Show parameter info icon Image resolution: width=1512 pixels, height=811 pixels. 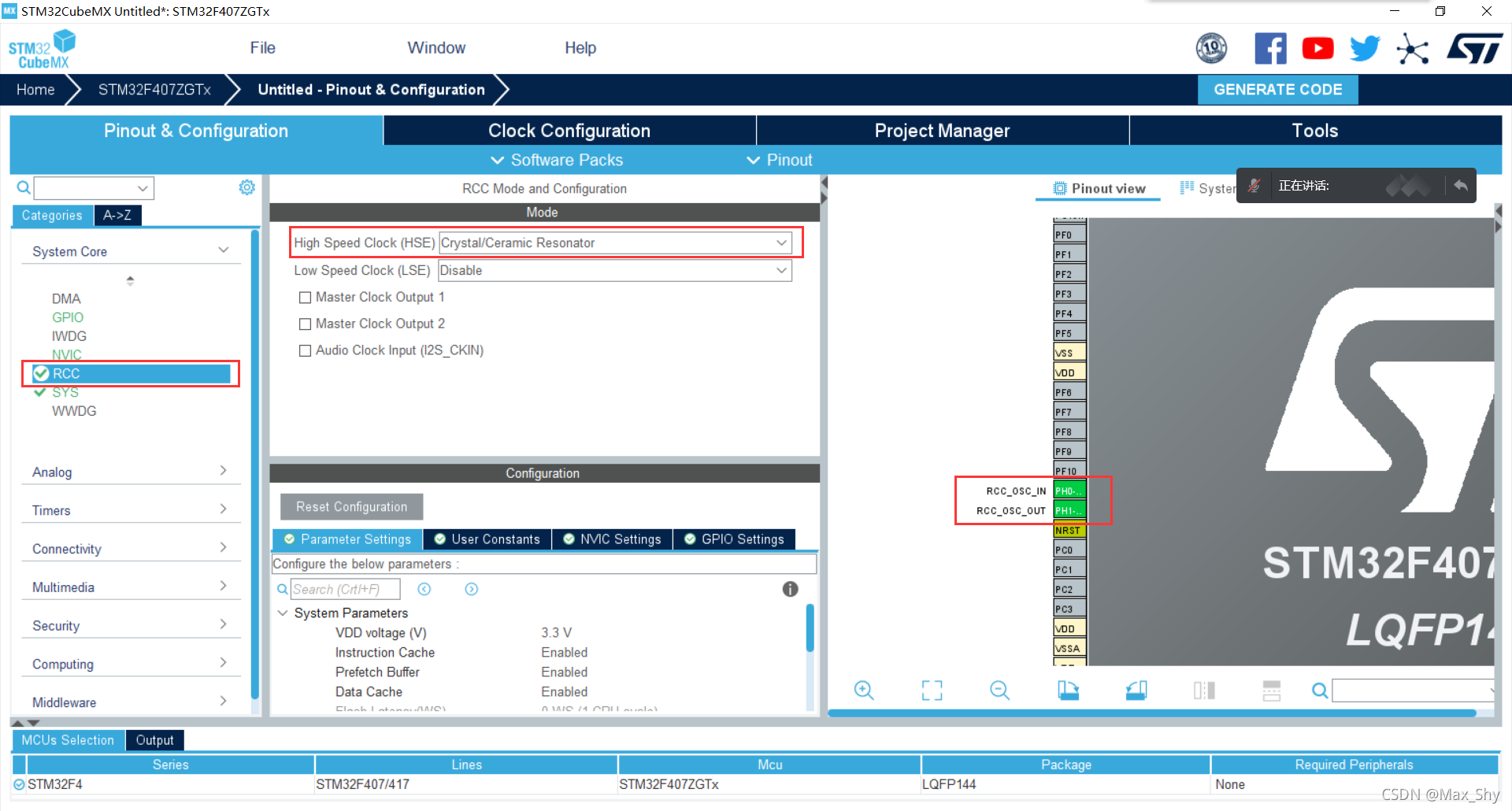coord(790,589)
